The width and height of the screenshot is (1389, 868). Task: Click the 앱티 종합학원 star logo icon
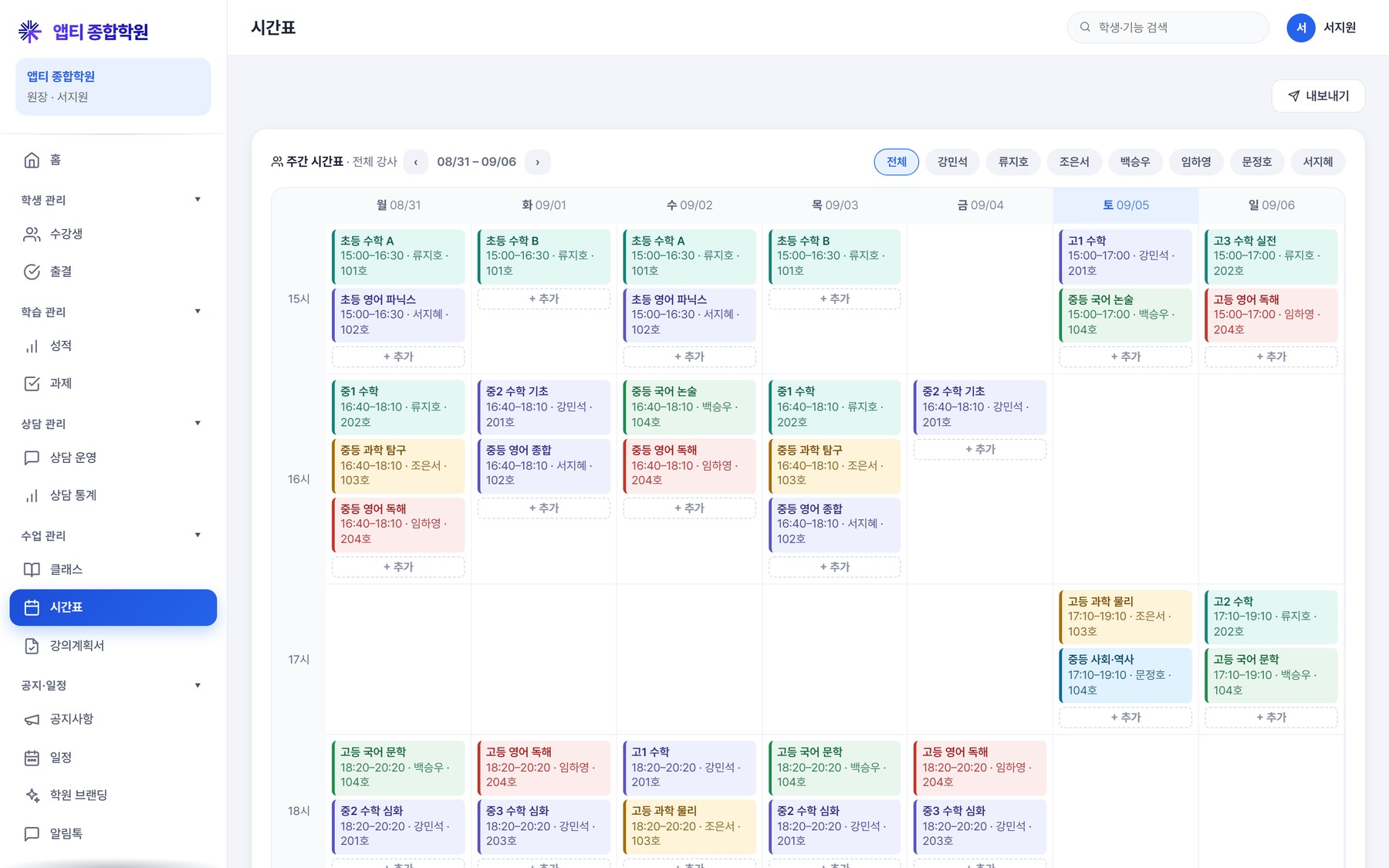(x=29, y=32)
